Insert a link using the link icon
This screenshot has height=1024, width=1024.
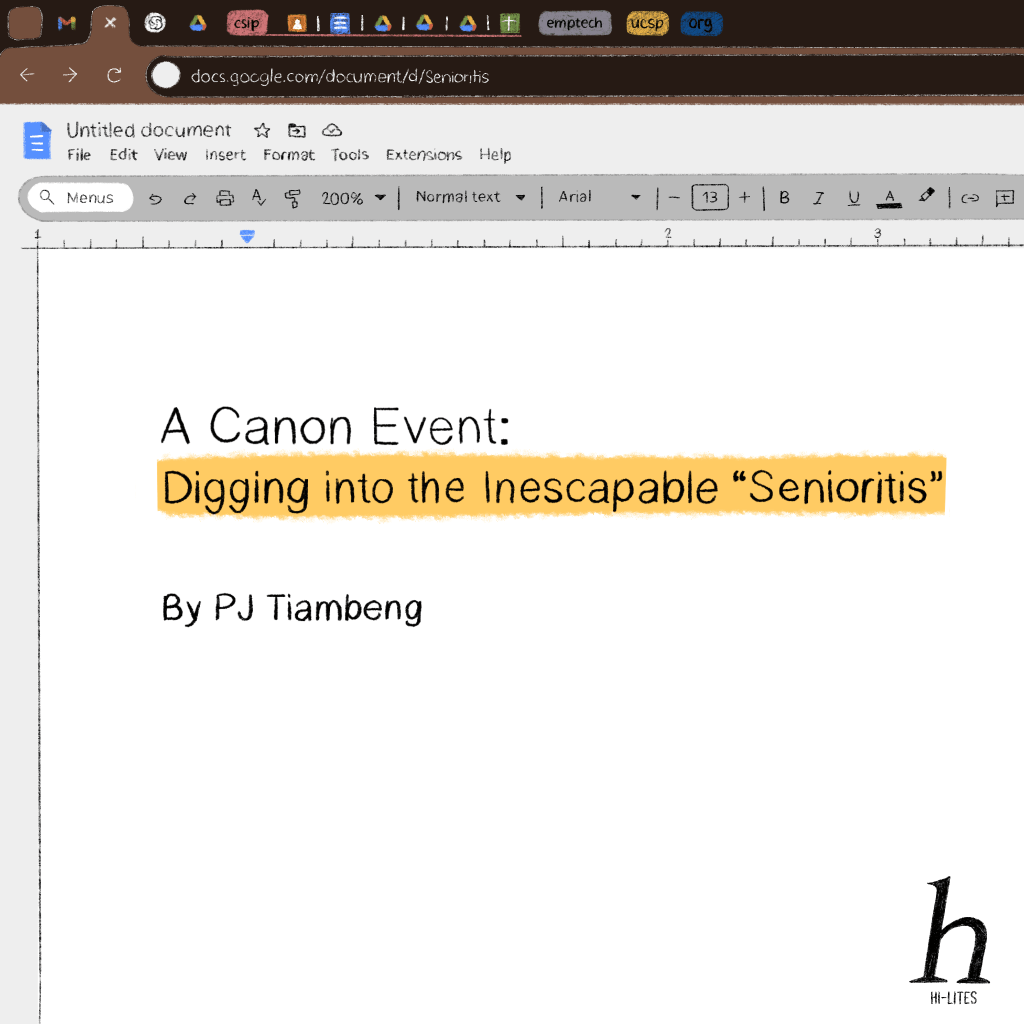(969, 198)
